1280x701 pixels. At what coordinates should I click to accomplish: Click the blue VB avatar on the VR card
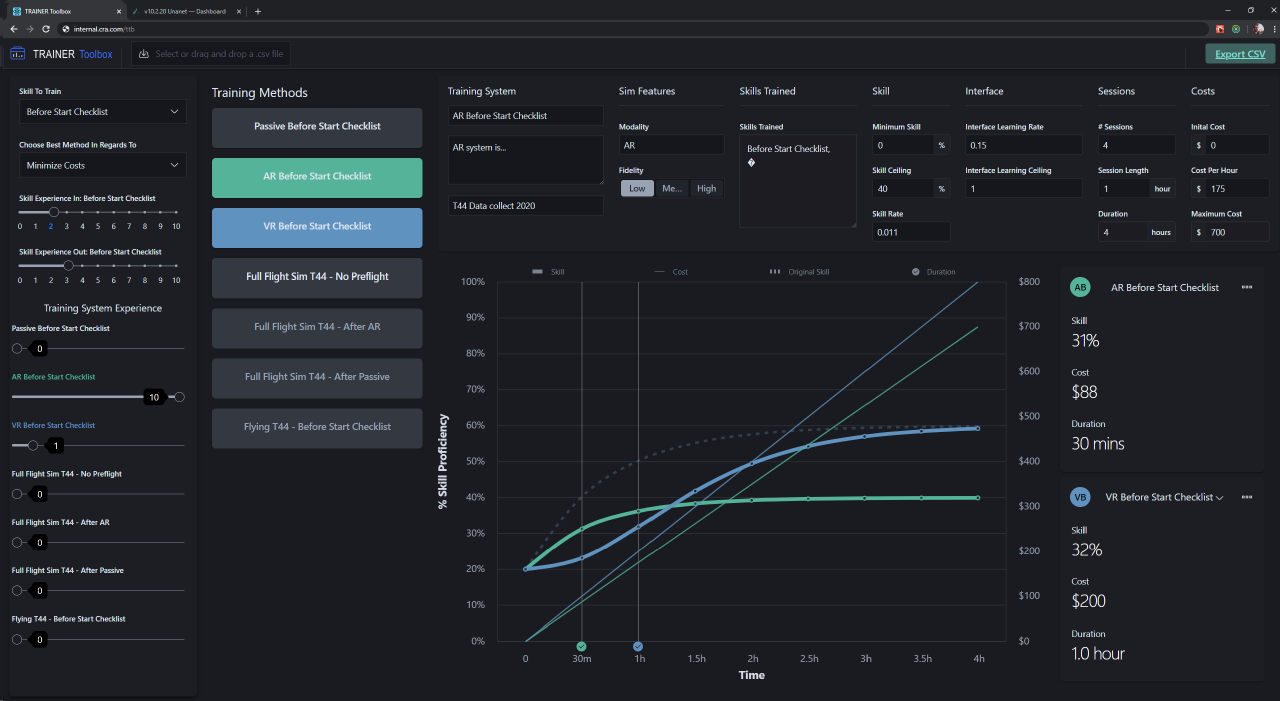point(1080,497)
